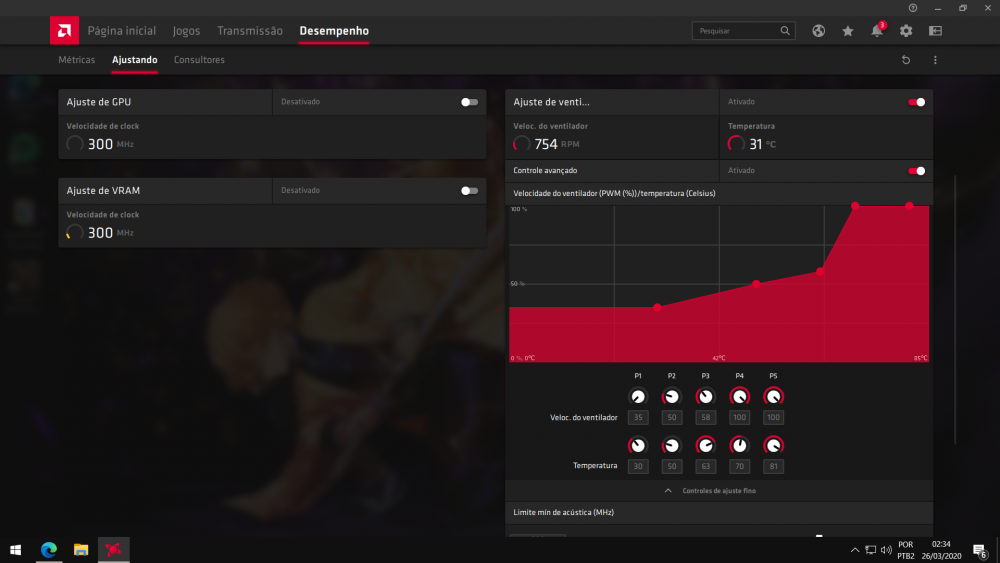Enable the Ajuste de VRAM toggle
The width and height of the screenshot is (1000, 563).
pyautogui.click(x=469, y=190)
